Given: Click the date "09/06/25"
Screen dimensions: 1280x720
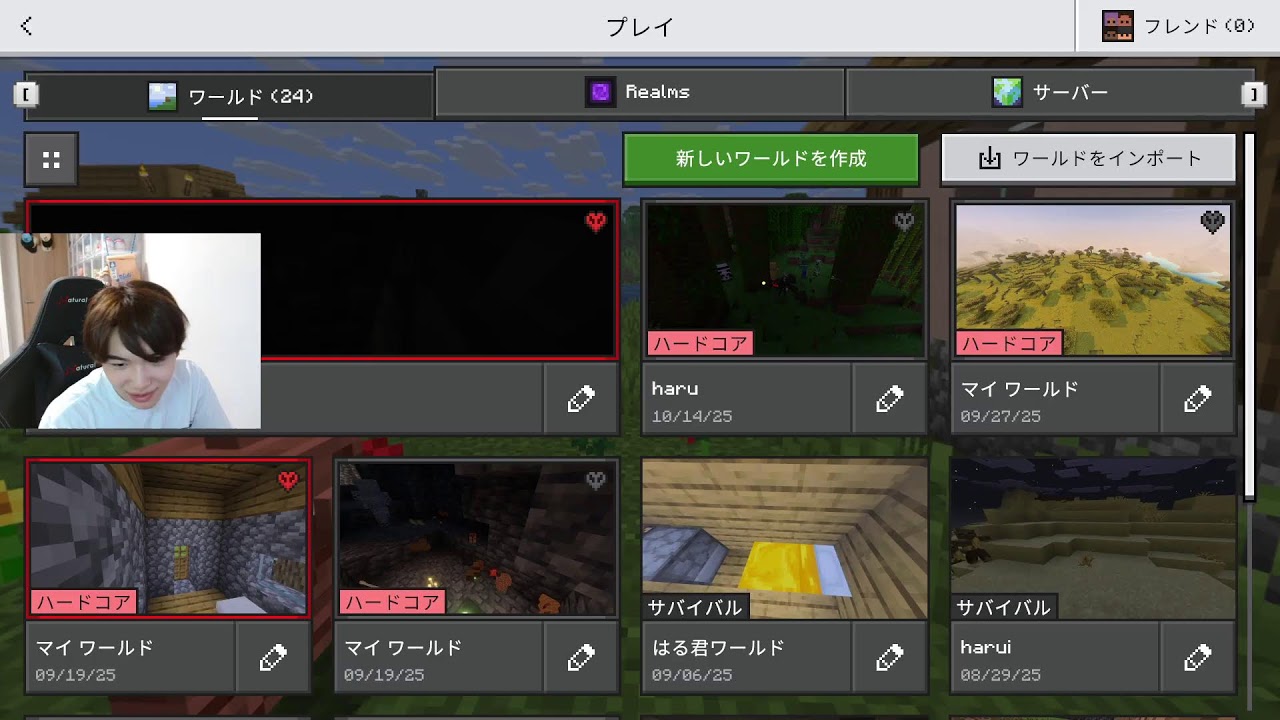Looking at the screenshot, I should tap(692, 675).
